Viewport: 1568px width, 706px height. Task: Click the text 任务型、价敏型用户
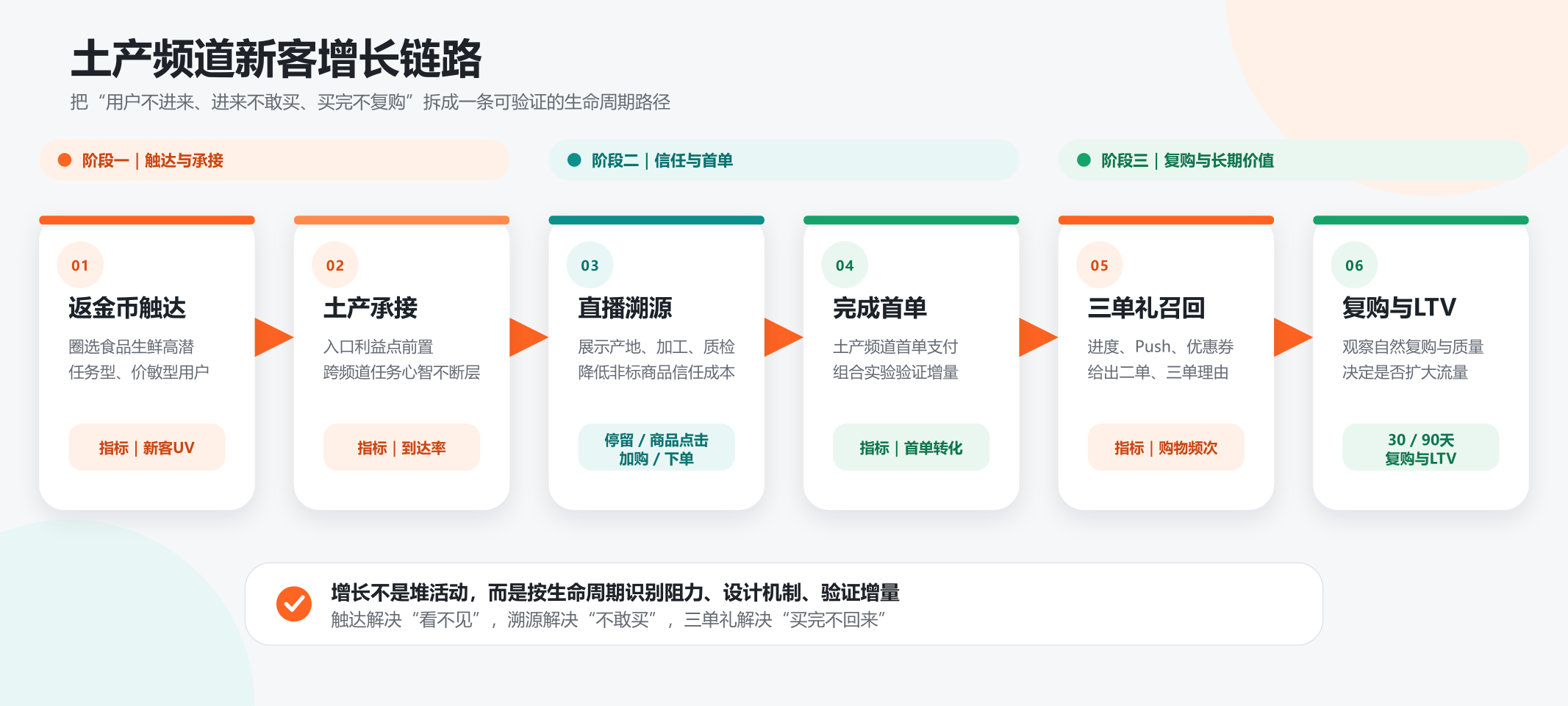click(x=139, y=372)
